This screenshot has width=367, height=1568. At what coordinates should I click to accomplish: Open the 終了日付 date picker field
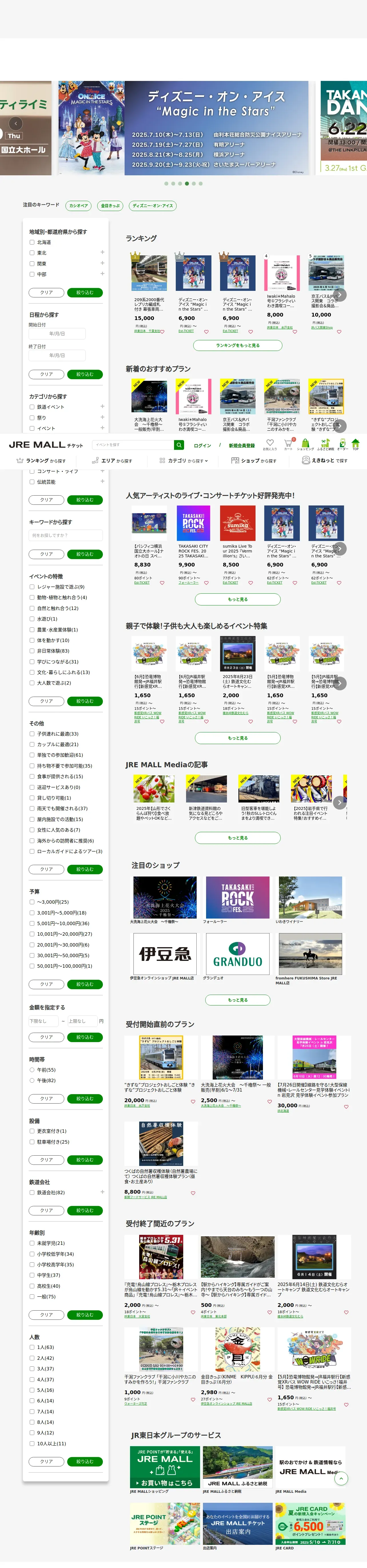[57, 355]
